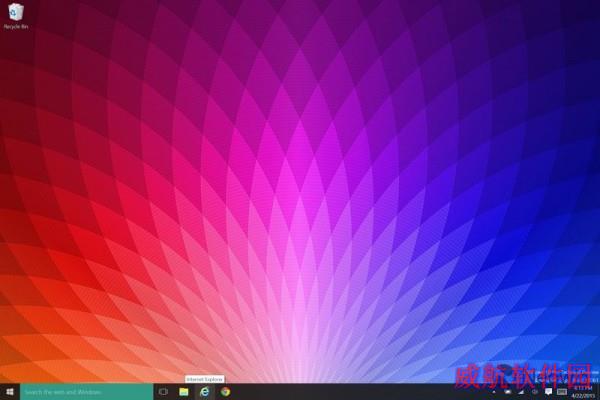Open the battery status tray icon
This screenshot has height=400, width=600.
click(508, 392)
